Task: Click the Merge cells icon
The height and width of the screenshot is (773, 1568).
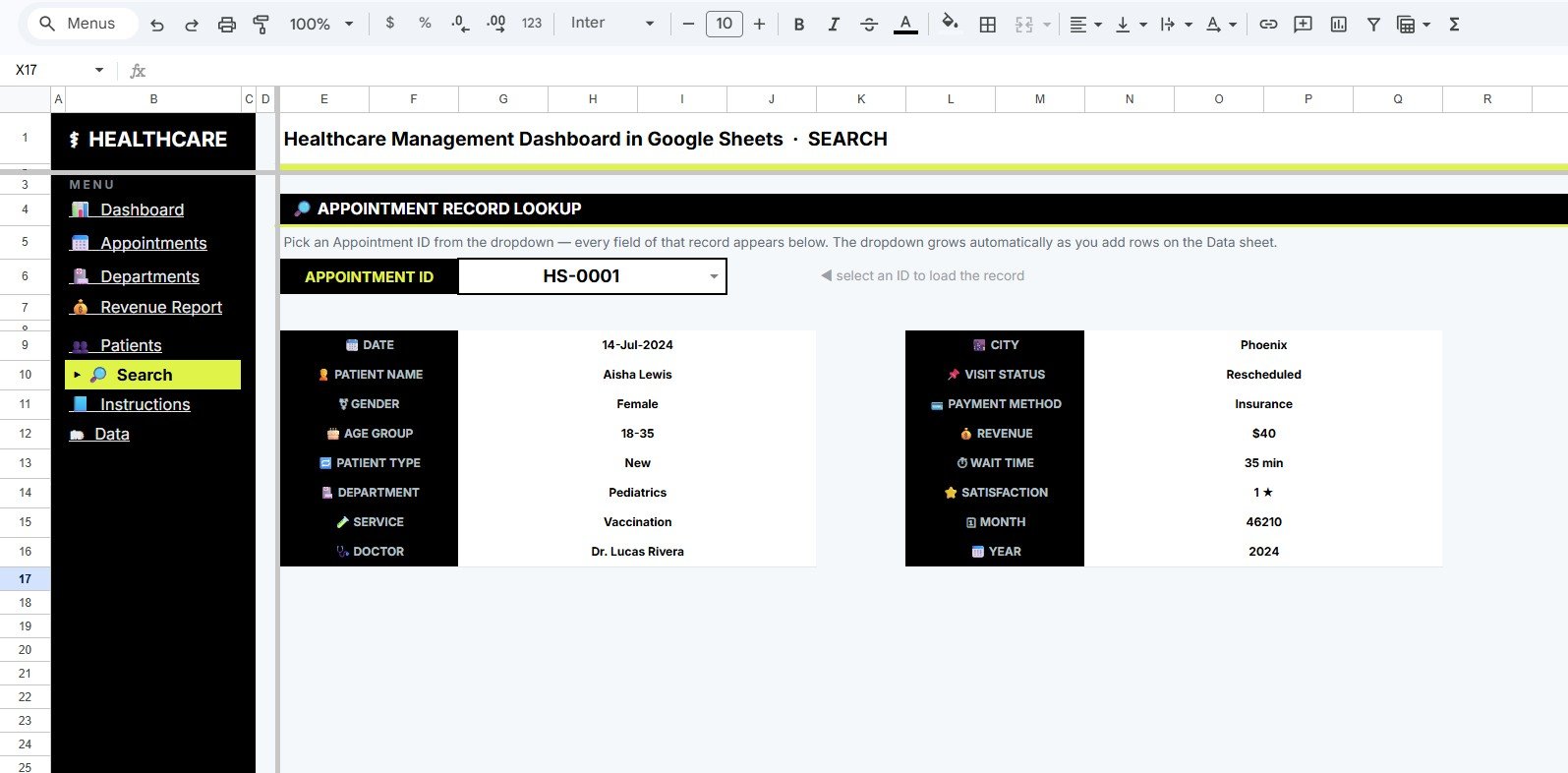Action: [1023, 24]
